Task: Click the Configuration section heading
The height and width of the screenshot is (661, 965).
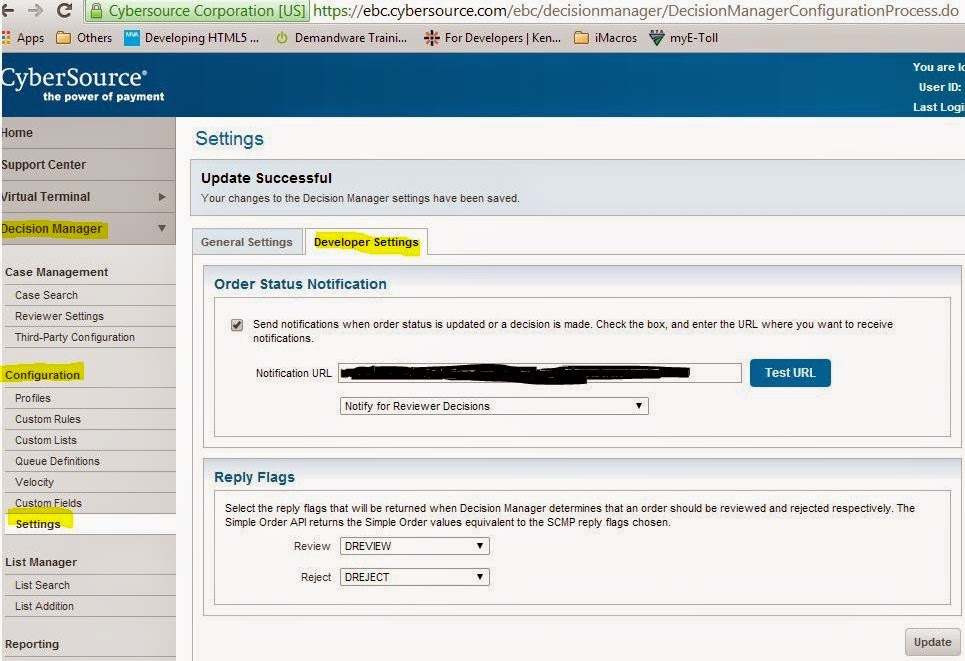Action: (42, 375)
